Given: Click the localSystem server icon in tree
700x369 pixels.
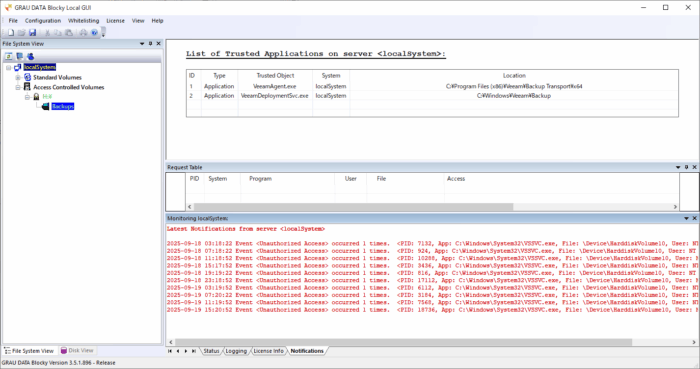Looking at the screenshot, I should pyautogui.click(x=17, y=67).
